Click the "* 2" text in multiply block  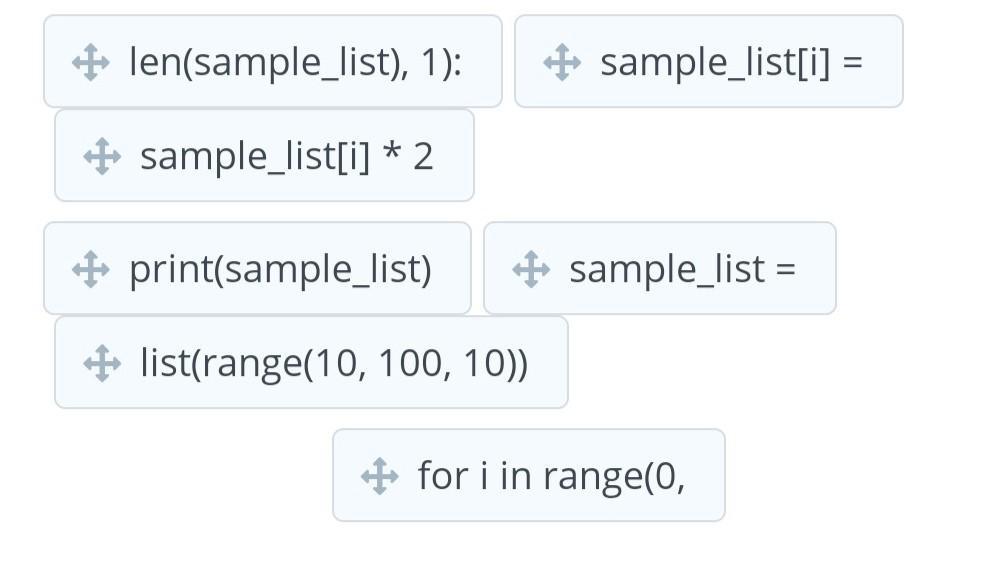(x=409, y=155)
